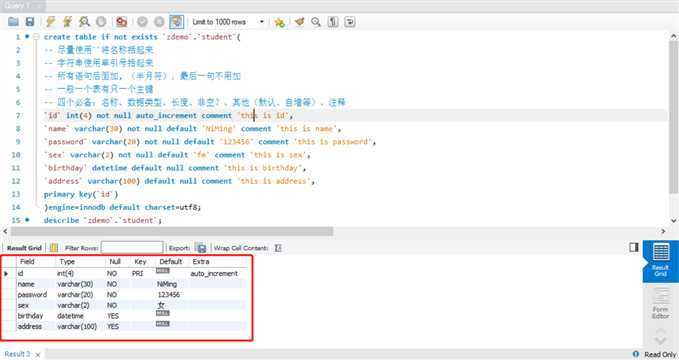Toggle display of invisible characters
The width and height of the screenshot is (679, 360).
[333, 22]
